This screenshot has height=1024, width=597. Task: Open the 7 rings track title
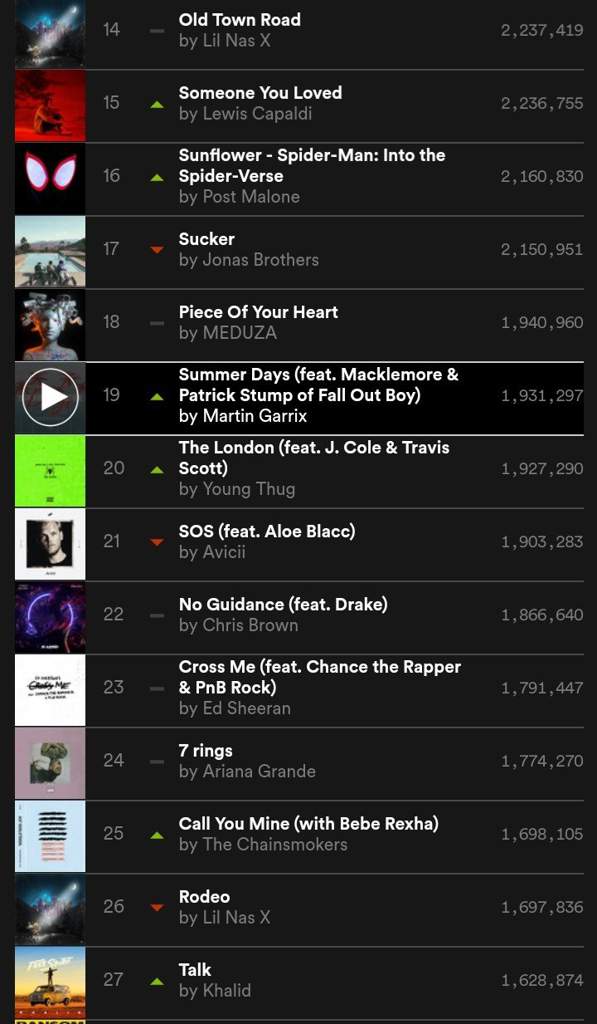[206, 751]
